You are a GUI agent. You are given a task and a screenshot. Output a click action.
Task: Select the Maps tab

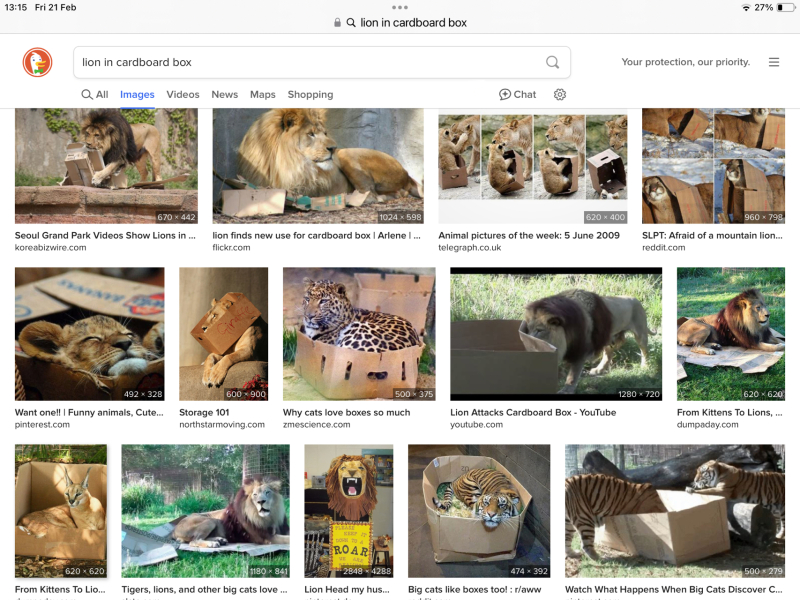point(263,94)
